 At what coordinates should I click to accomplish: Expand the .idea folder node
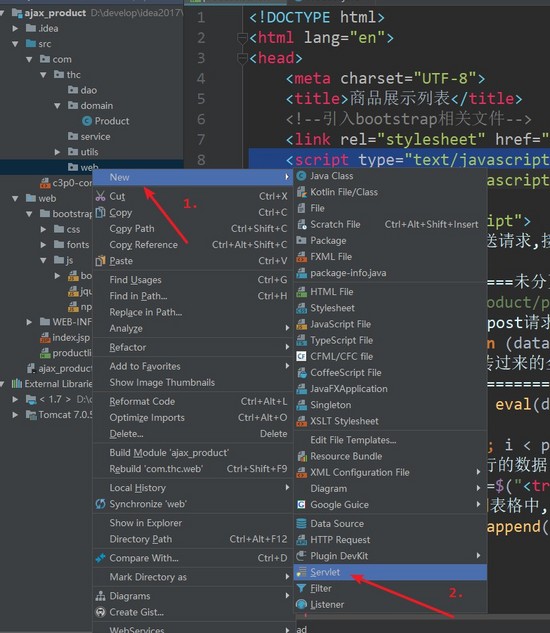15,28
